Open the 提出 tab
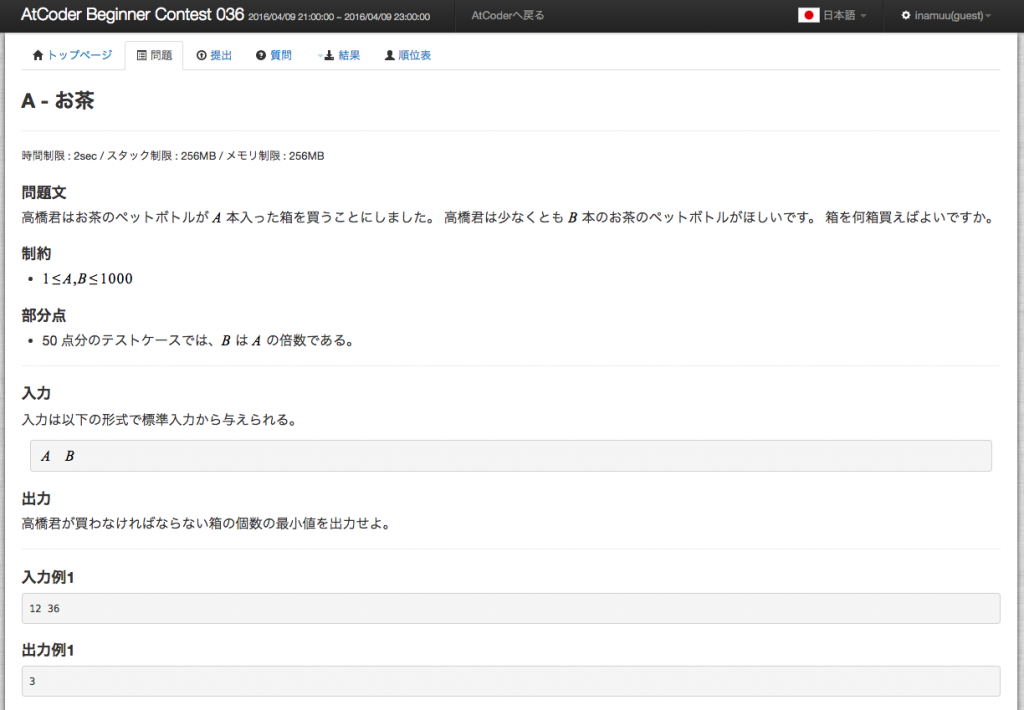This screenshot has width=1024, height=710. (214, 56)
